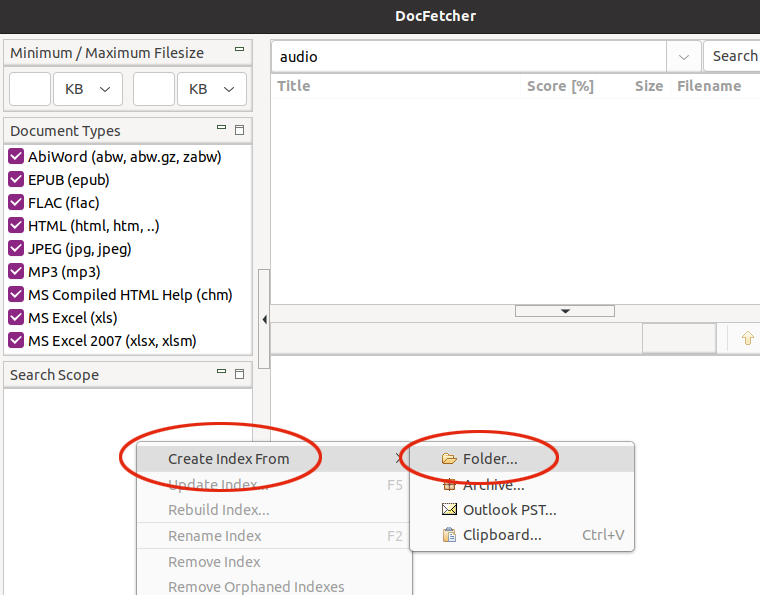This screenshot has height=595, width=760.
Task: Choose Archive... from submenu
Action: [x=522, y=484]
